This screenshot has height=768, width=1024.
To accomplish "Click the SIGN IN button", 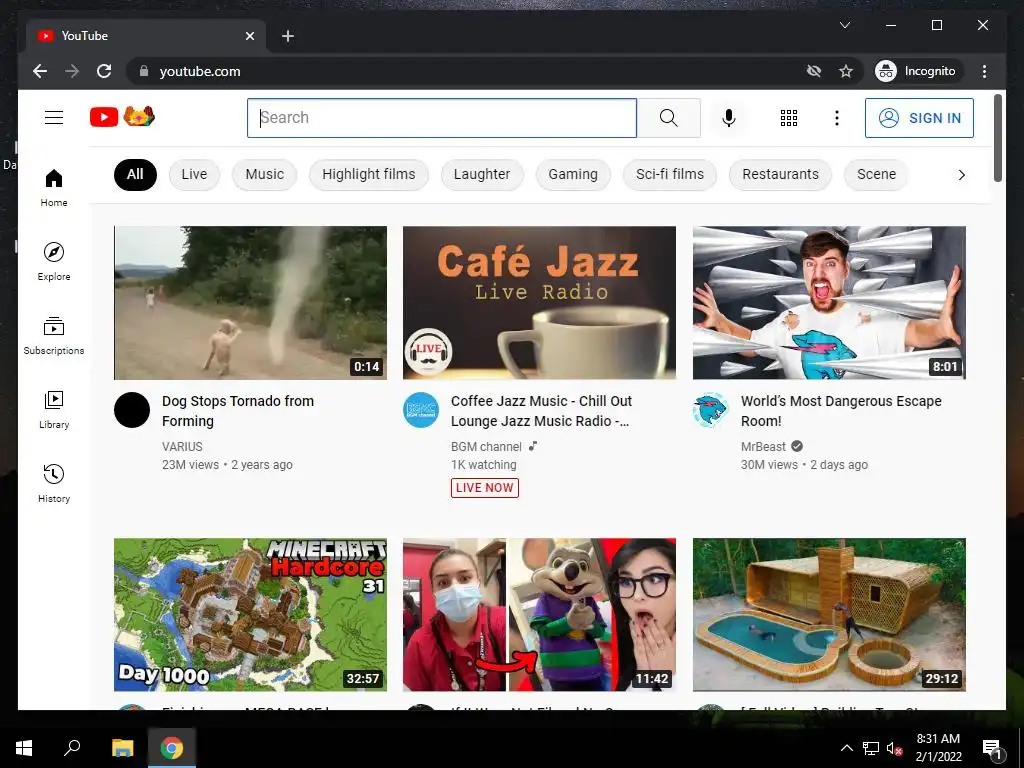I will coord(919,118).
